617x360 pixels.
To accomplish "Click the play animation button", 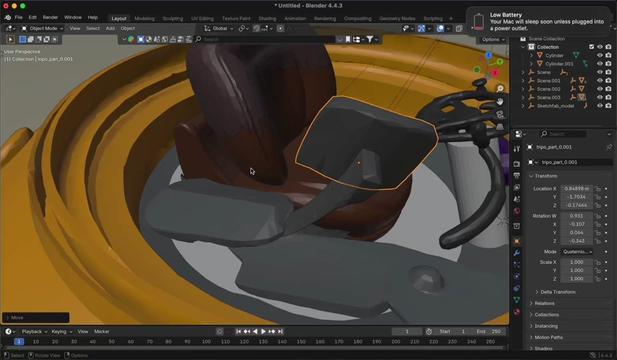I will [x=264, y=332].
